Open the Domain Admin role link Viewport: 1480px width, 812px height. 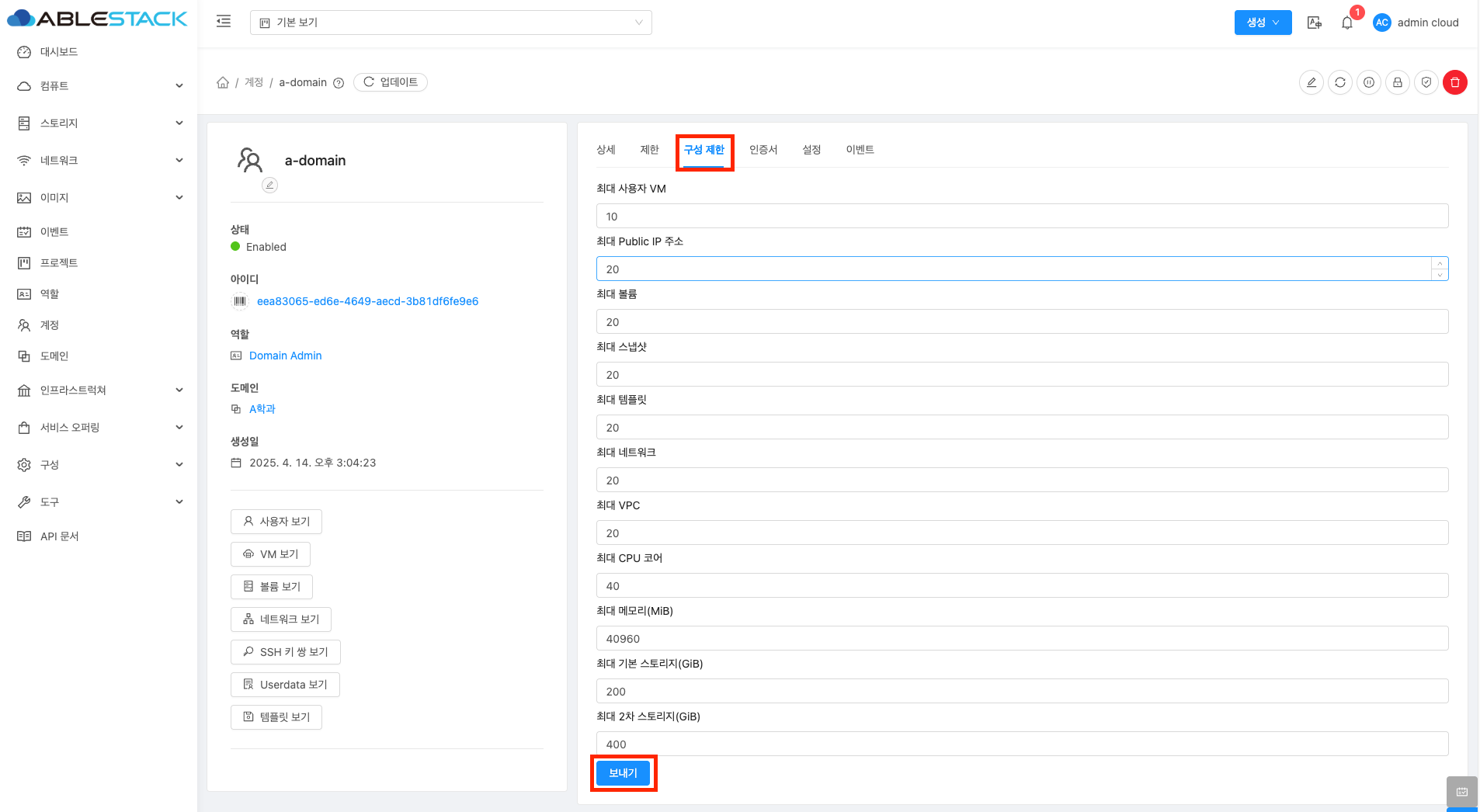click(286, 356)
